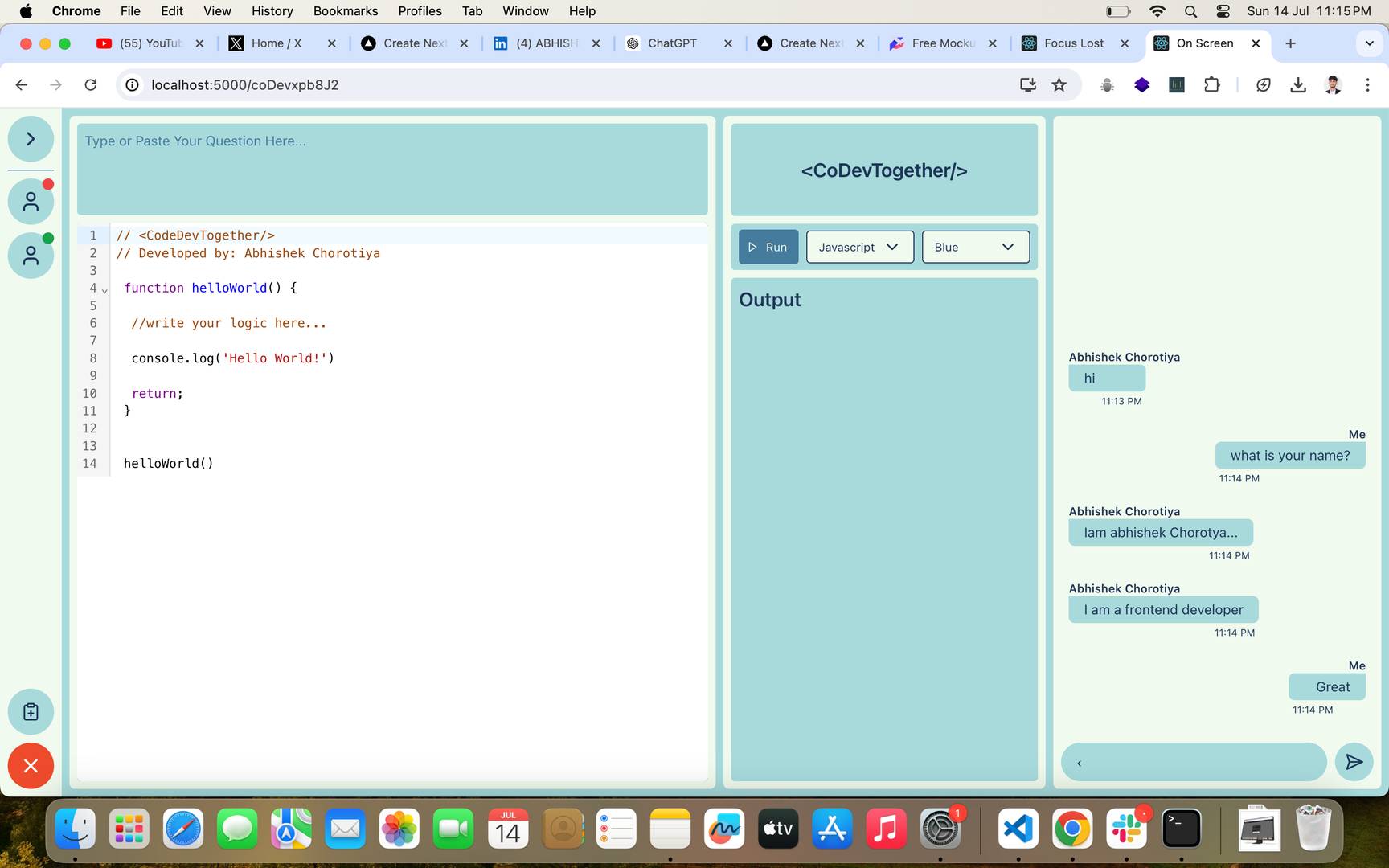
Task: Expand the left sidebar panel arrow
Action: [31, 138]
